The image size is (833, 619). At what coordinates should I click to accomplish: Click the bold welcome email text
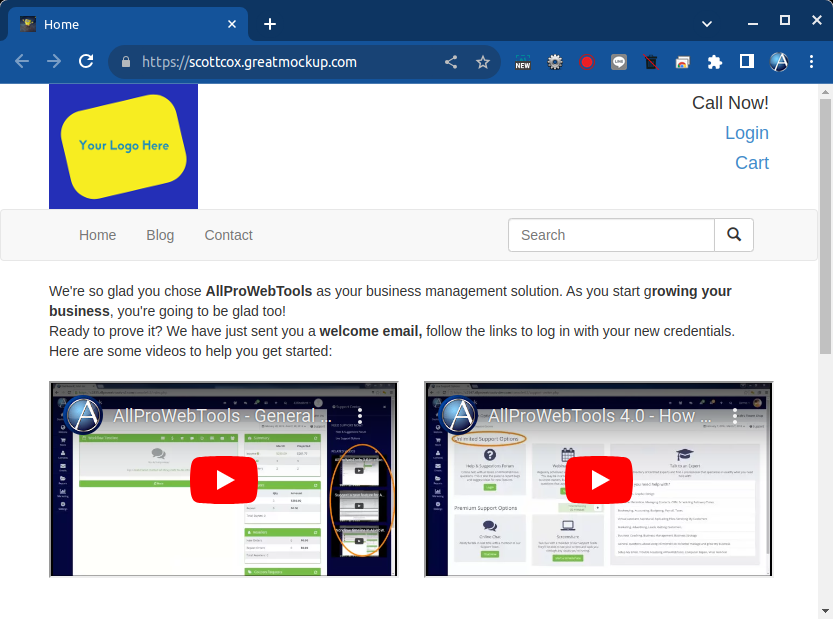click(371, 331)
